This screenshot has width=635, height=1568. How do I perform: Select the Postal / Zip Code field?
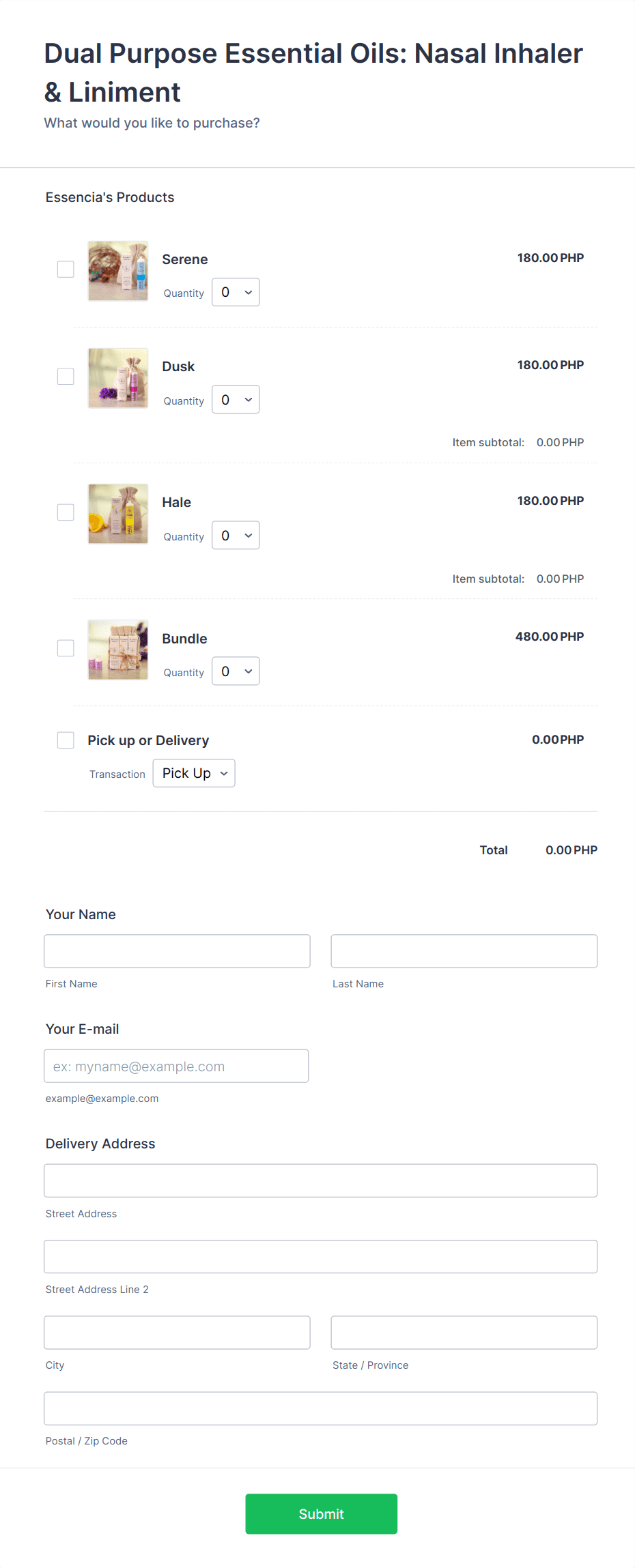(320, 1408)
